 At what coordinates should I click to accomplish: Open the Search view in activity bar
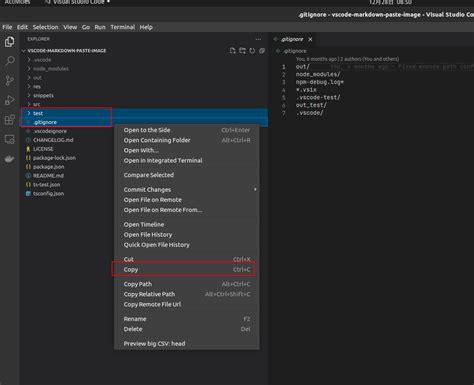10,61
